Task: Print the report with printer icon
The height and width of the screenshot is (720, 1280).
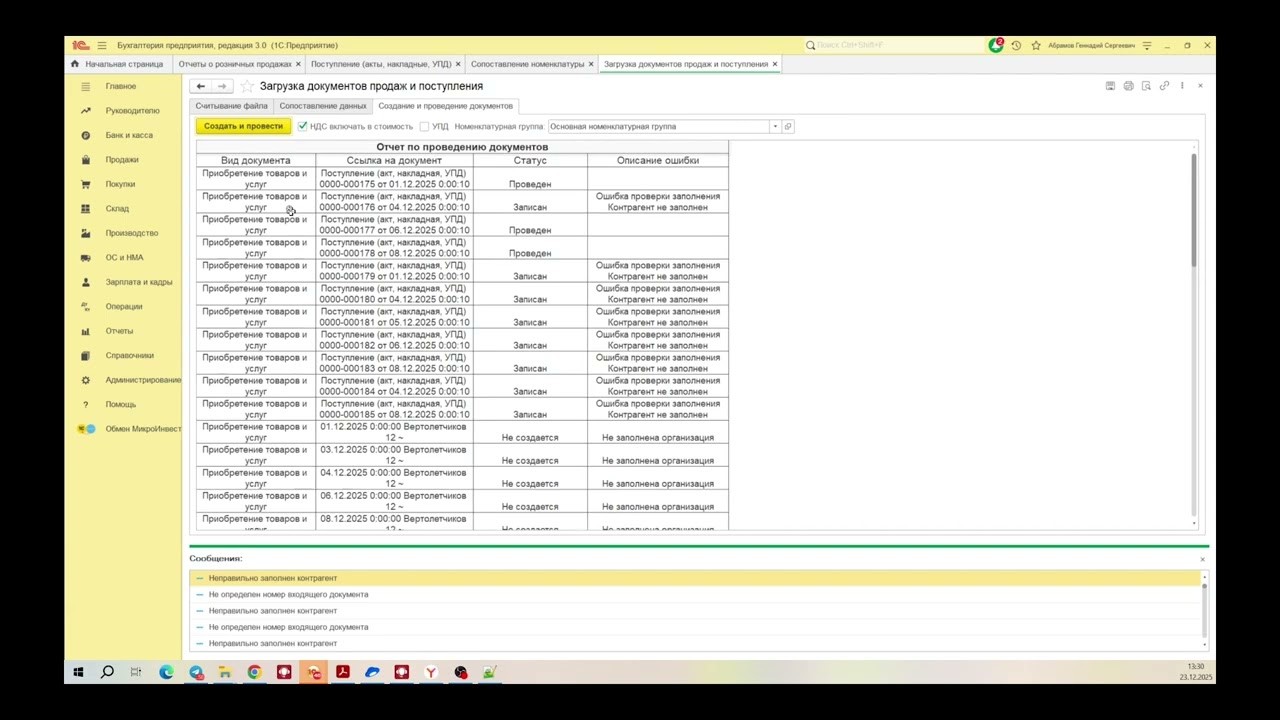Action: (x=1128, y=86)
